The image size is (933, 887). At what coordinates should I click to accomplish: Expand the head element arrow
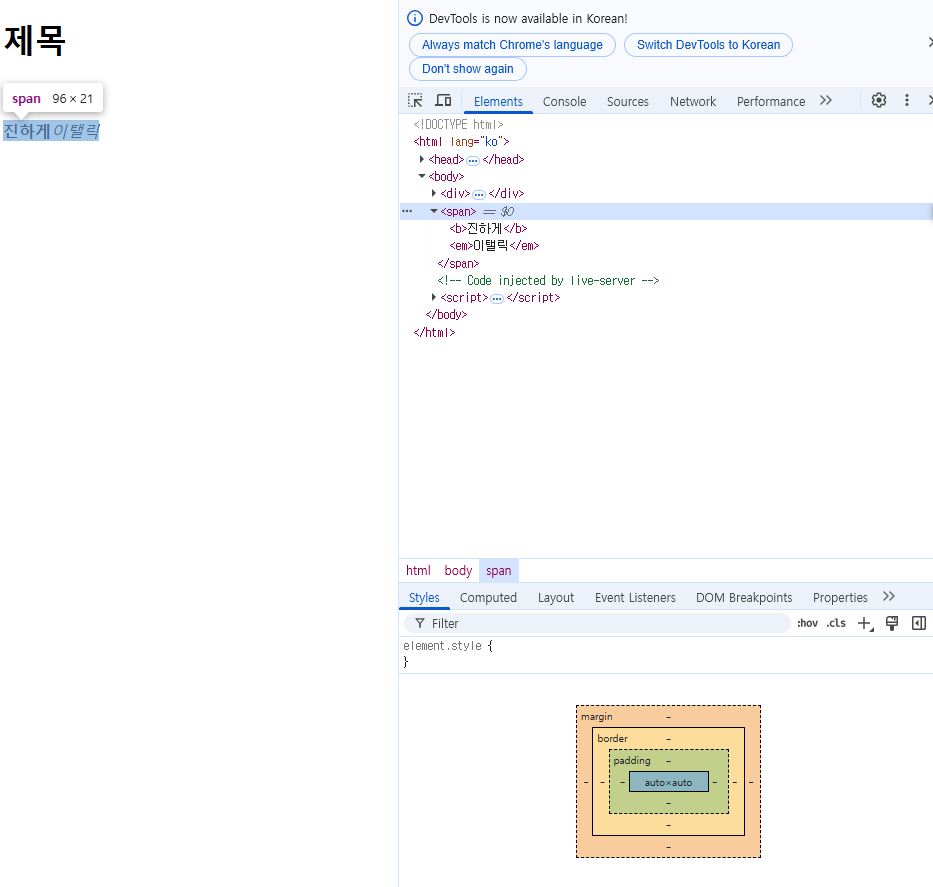click(422, 159)
